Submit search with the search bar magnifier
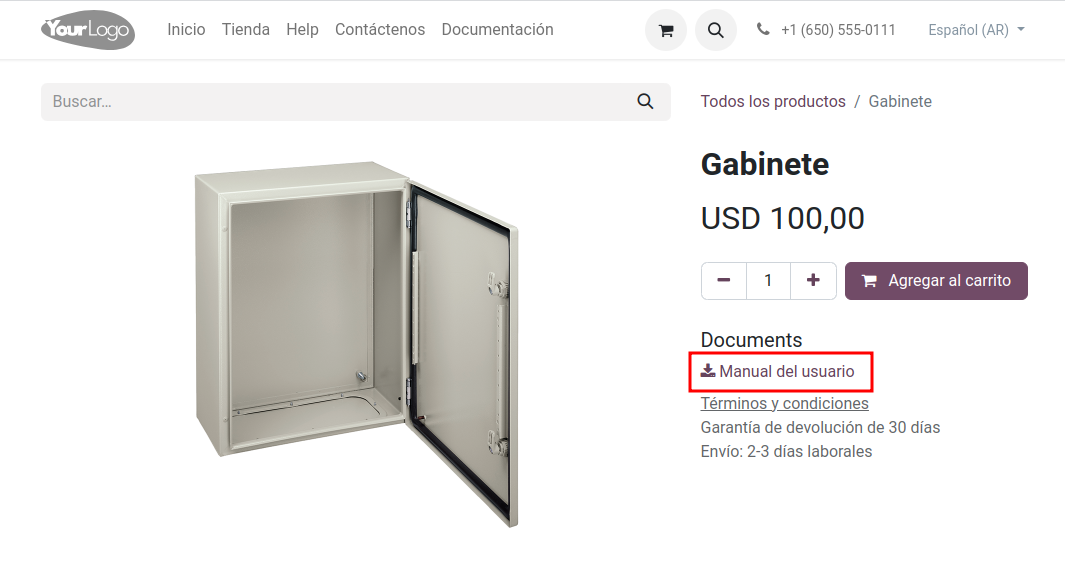Image resolution: width=1065 pixels, height=561 pixels. 645,102
